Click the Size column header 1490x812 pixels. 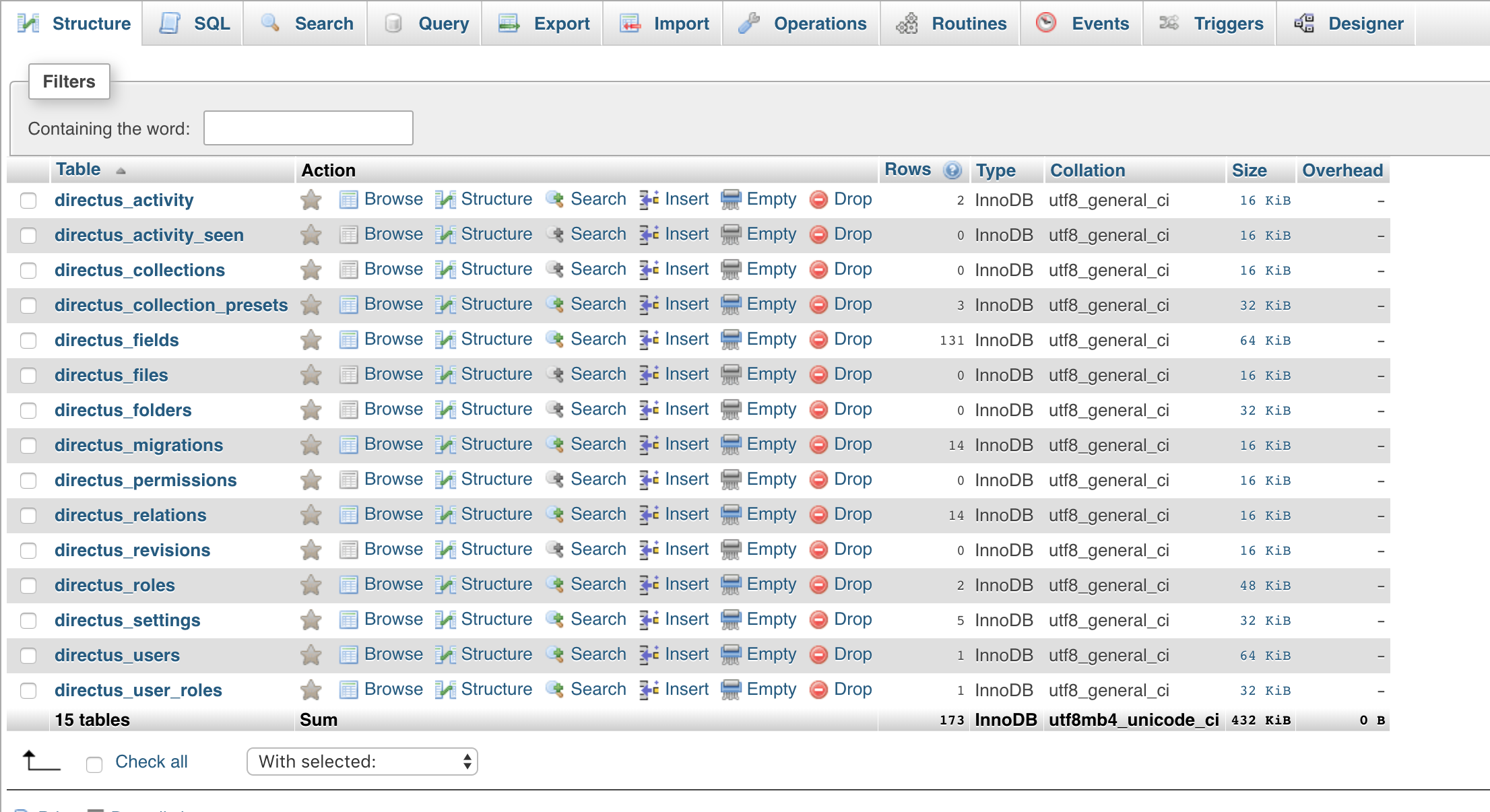pyautogui.click(x=1249, y=170)
